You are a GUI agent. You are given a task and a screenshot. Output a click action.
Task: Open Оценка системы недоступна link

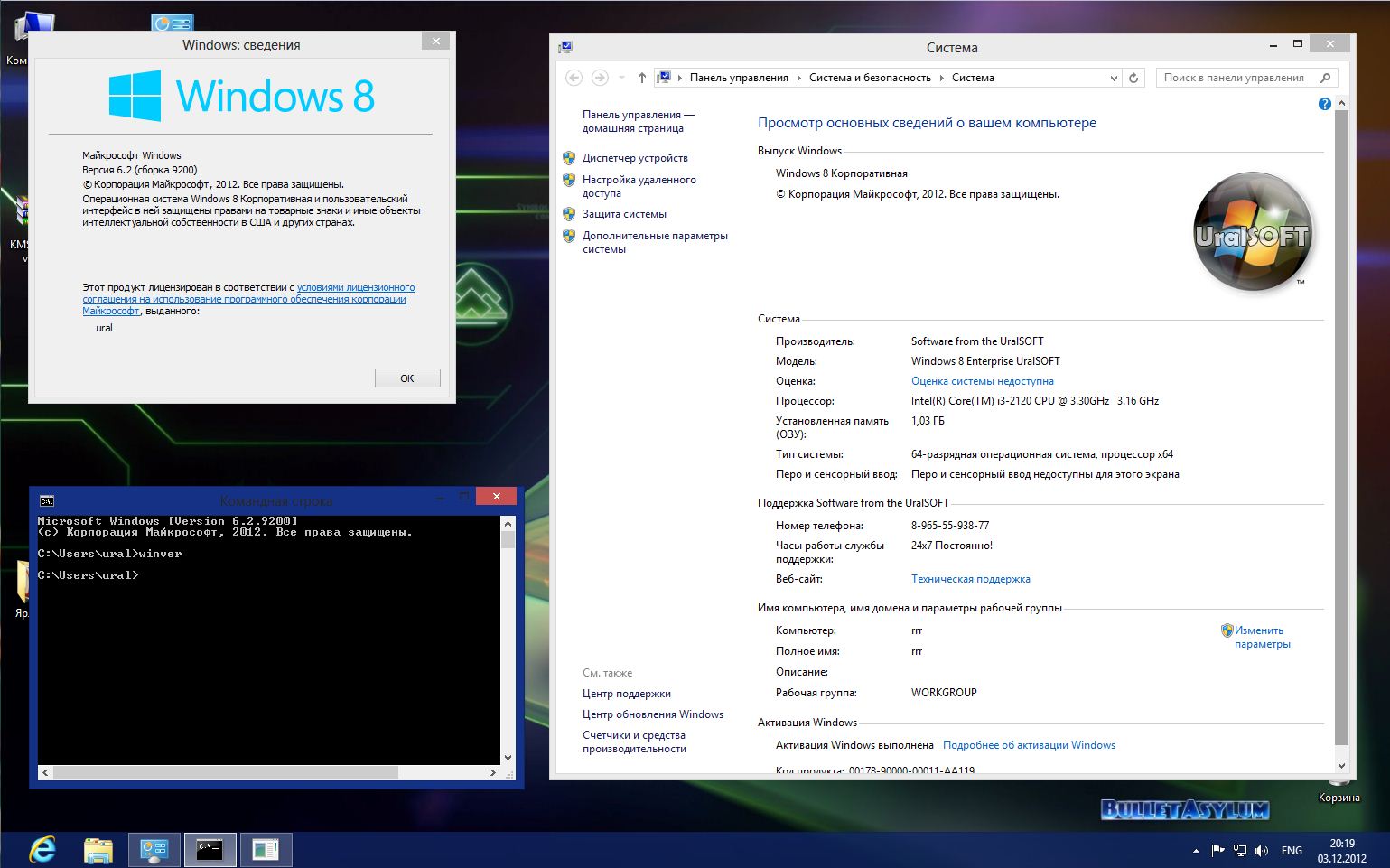(x=983, y=381)
